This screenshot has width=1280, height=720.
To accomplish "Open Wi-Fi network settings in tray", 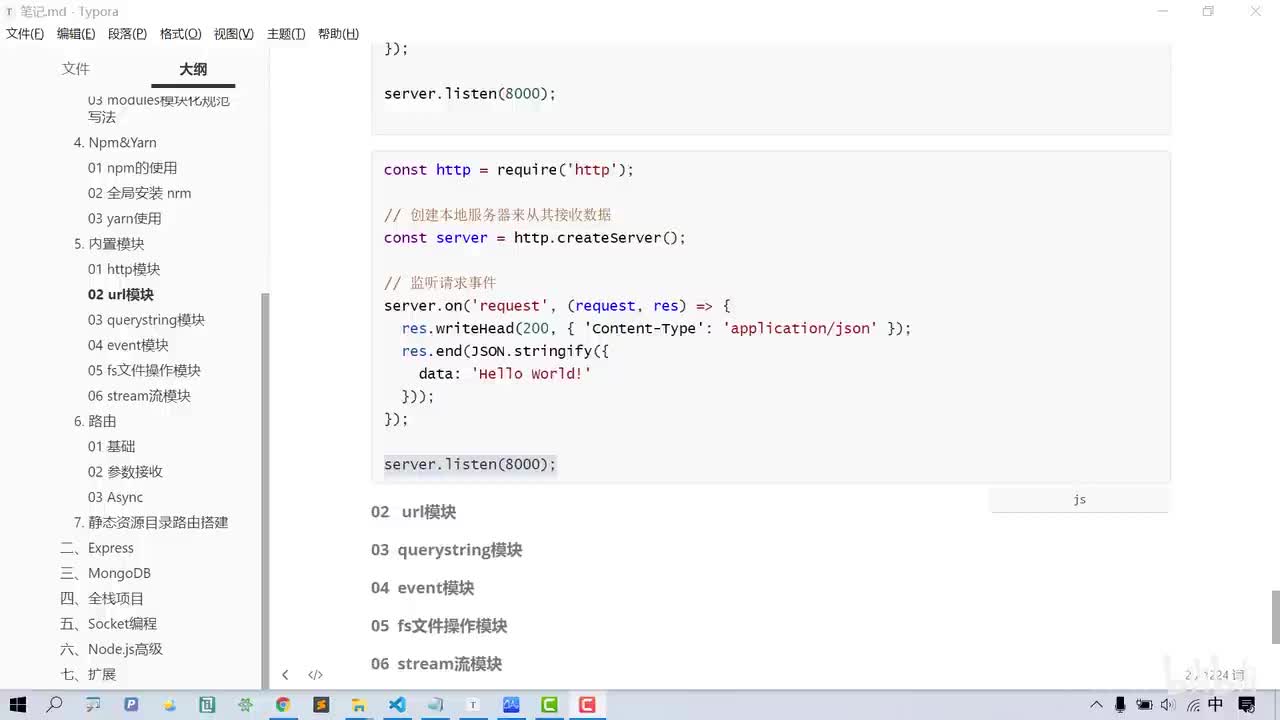I will point(1193,704).
